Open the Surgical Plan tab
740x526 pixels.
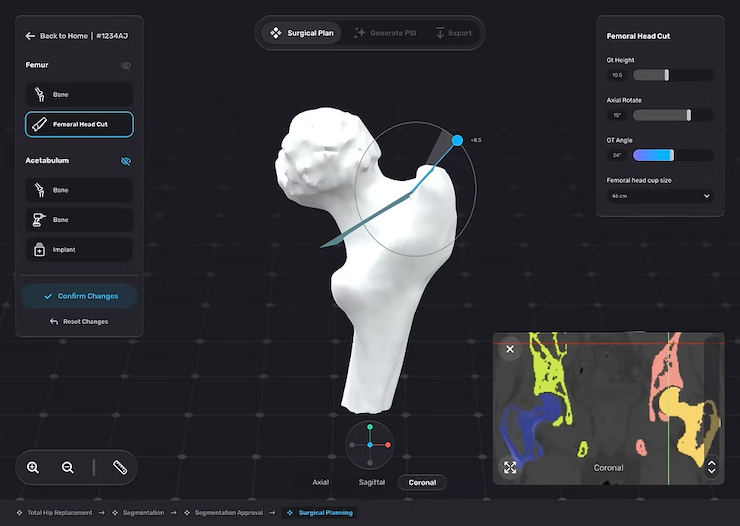[301, 33]
